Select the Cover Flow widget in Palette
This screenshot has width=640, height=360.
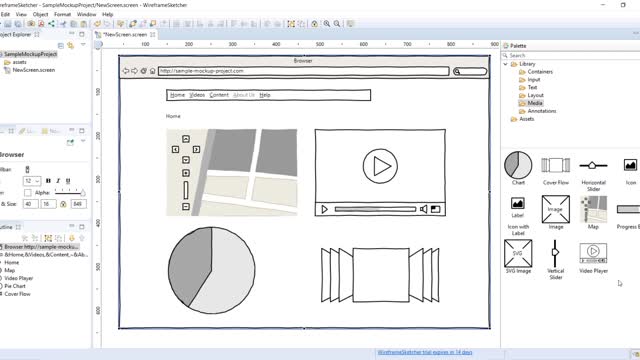click(x=556, y=165)
